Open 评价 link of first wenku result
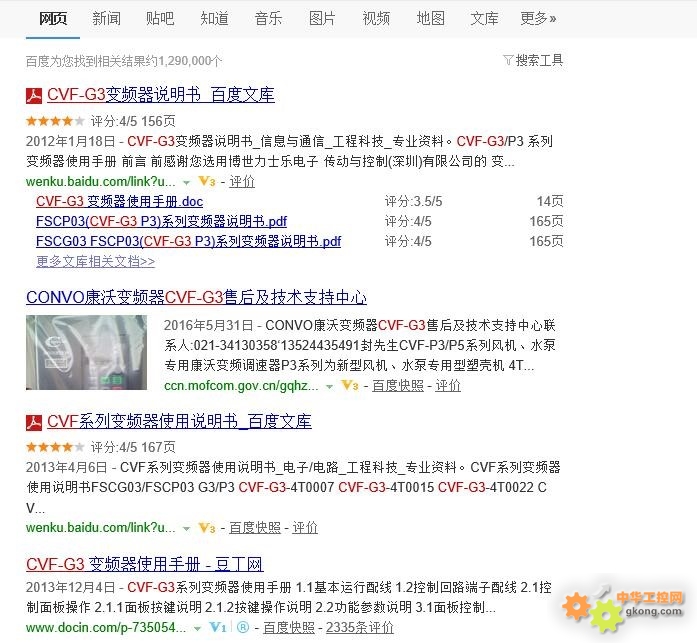 (242, 181)
